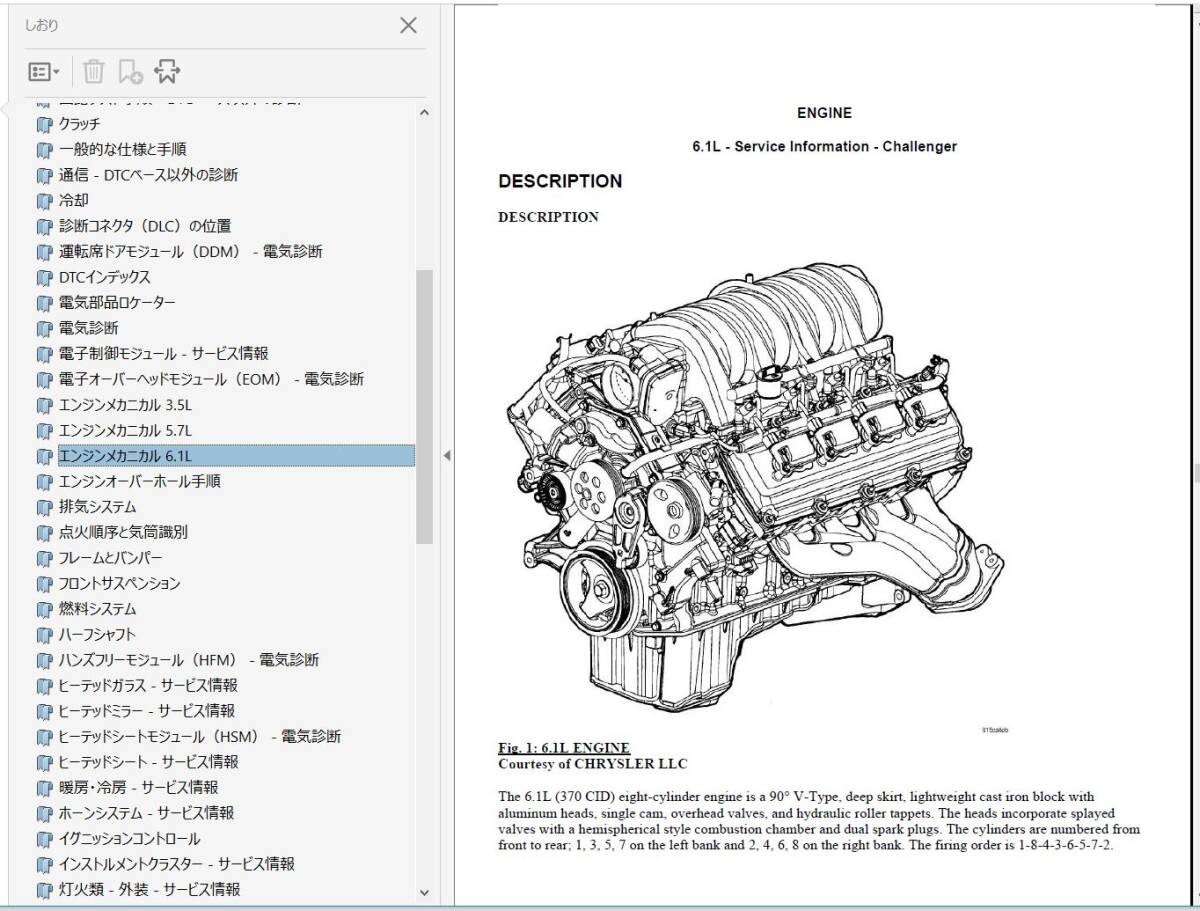Viewport: 1200px width, 911px height.
Task: Click the 'Fig. 1: 6.1L ENGINE' caption
Action: click(564, 748)
